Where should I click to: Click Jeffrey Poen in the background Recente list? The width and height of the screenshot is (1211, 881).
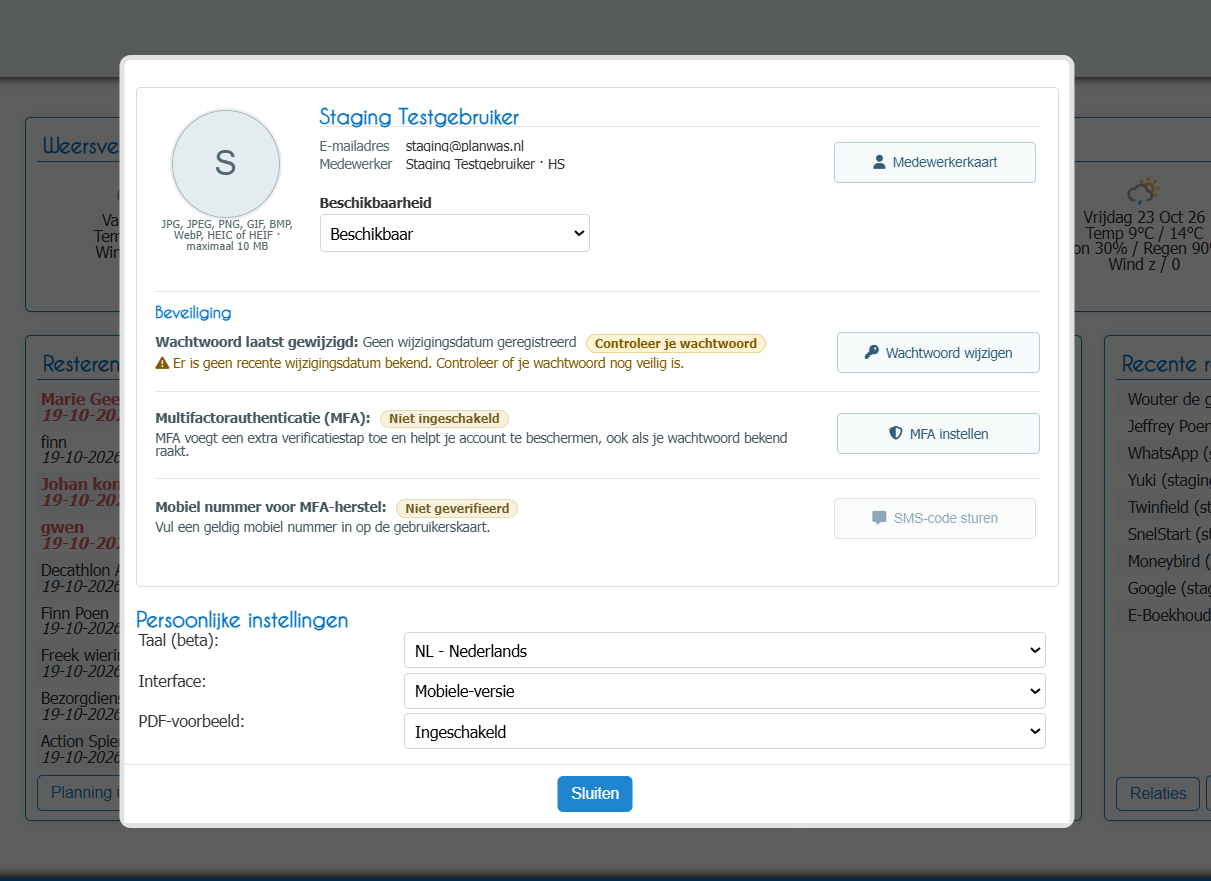coord(1169,426)
